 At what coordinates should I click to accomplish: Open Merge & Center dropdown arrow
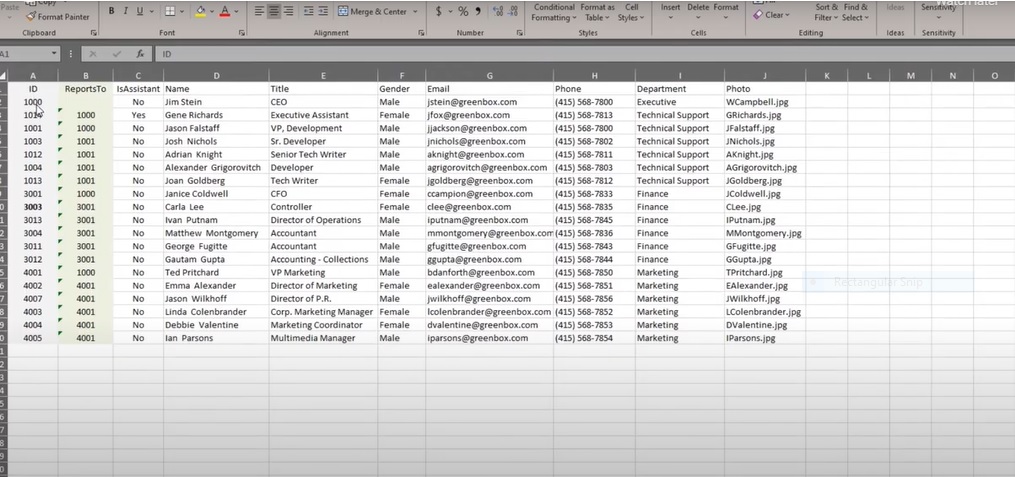click(x=414, y=11)
